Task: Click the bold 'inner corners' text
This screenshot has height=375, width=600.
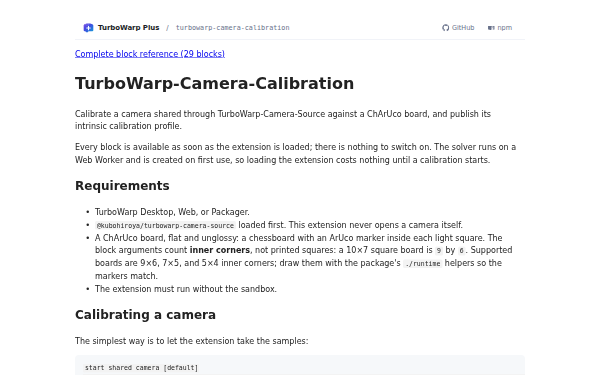Action: [220, 250]
